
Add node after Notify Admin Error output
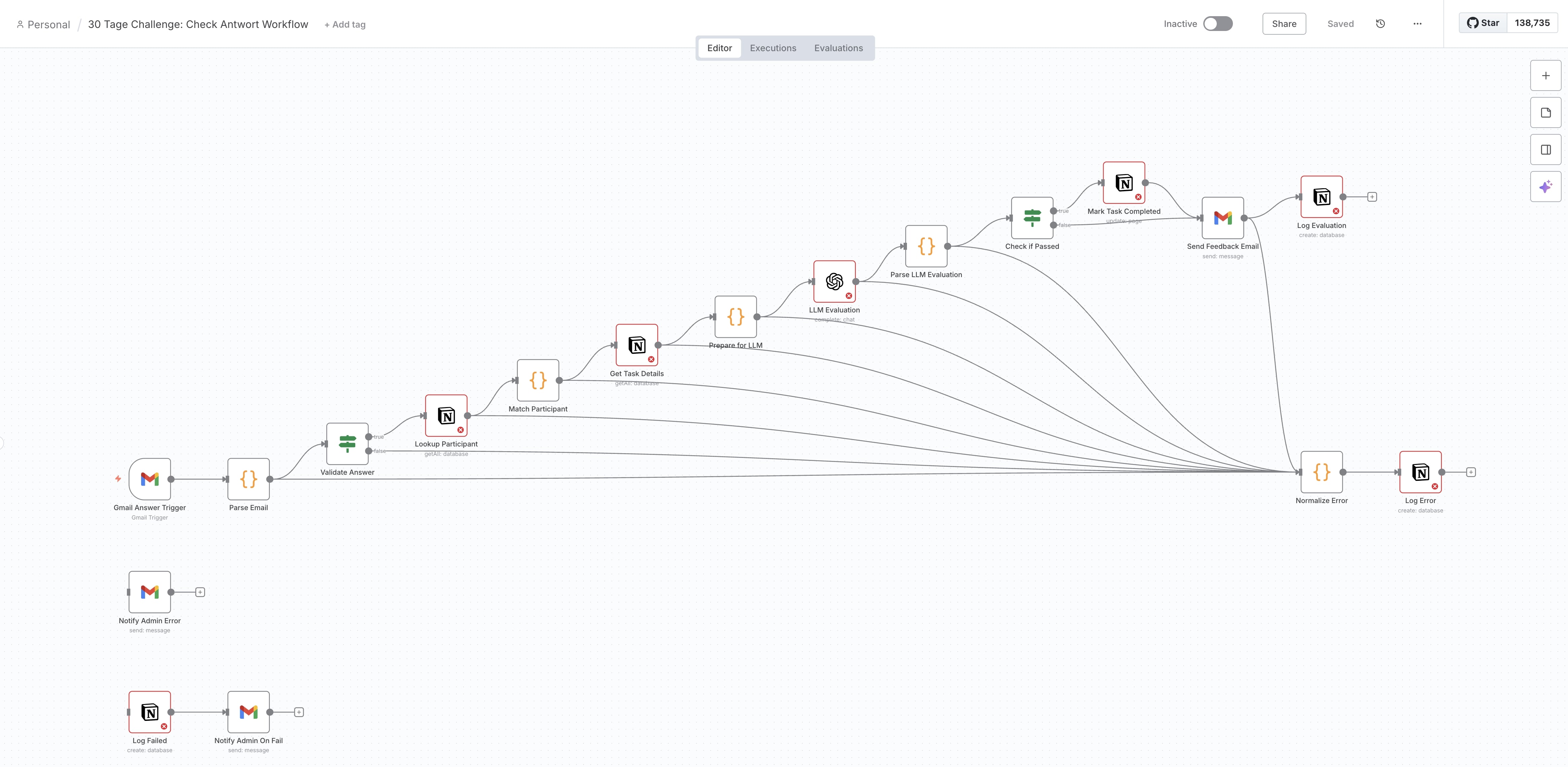click(x=200, y=592)
